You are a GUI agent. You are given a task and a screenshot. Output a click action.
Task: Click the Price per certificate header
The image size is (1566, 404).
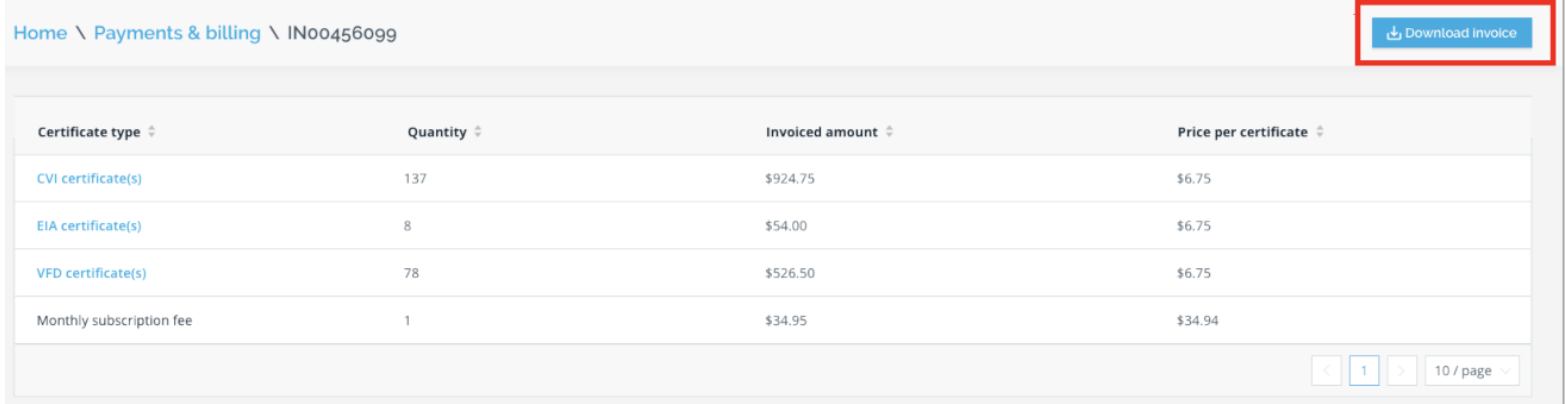pyautogui.click(x=1243, y=132)
